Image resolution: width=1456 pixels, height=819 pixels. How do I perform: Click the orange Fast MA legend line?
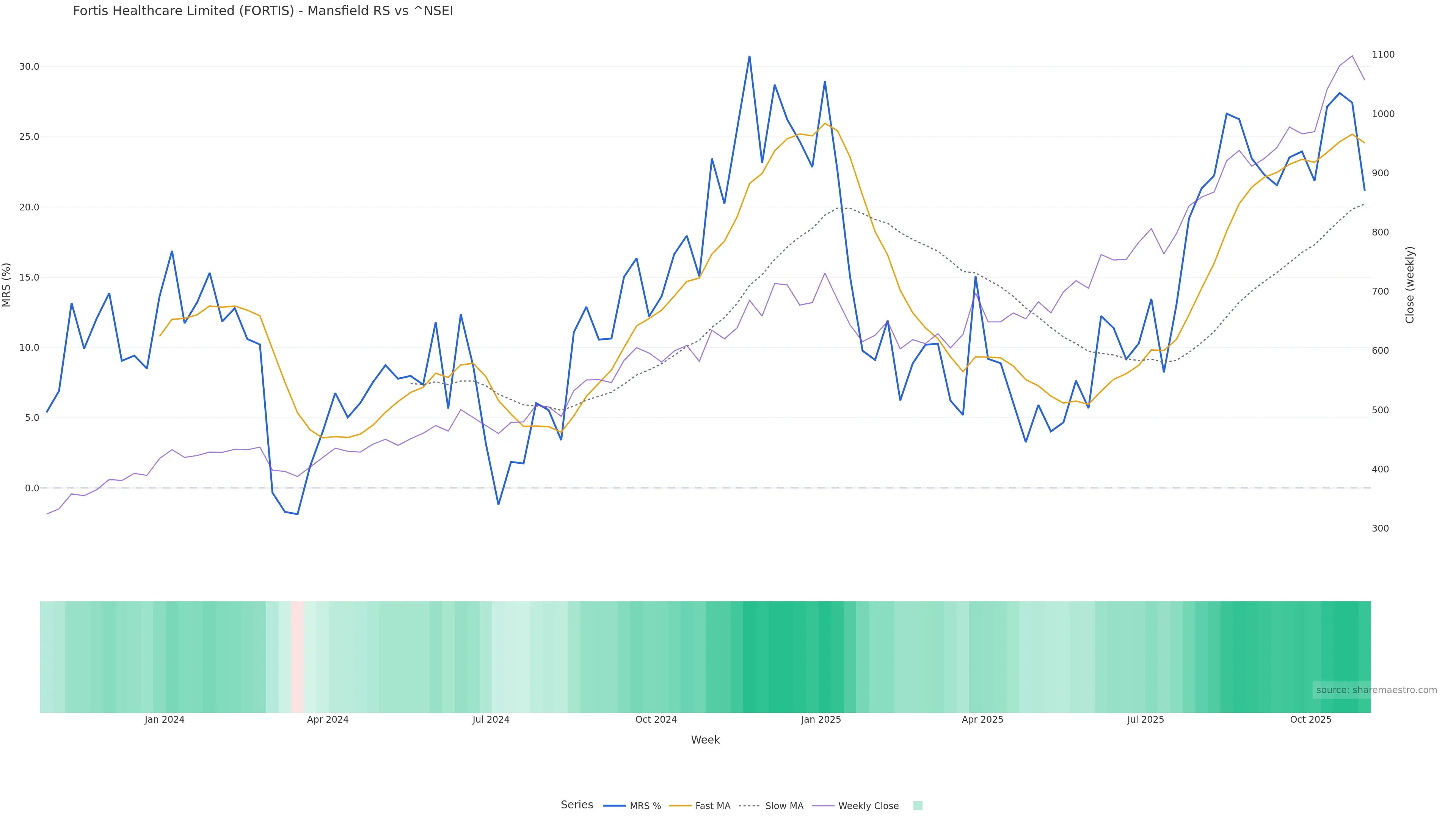click(680, 806)
